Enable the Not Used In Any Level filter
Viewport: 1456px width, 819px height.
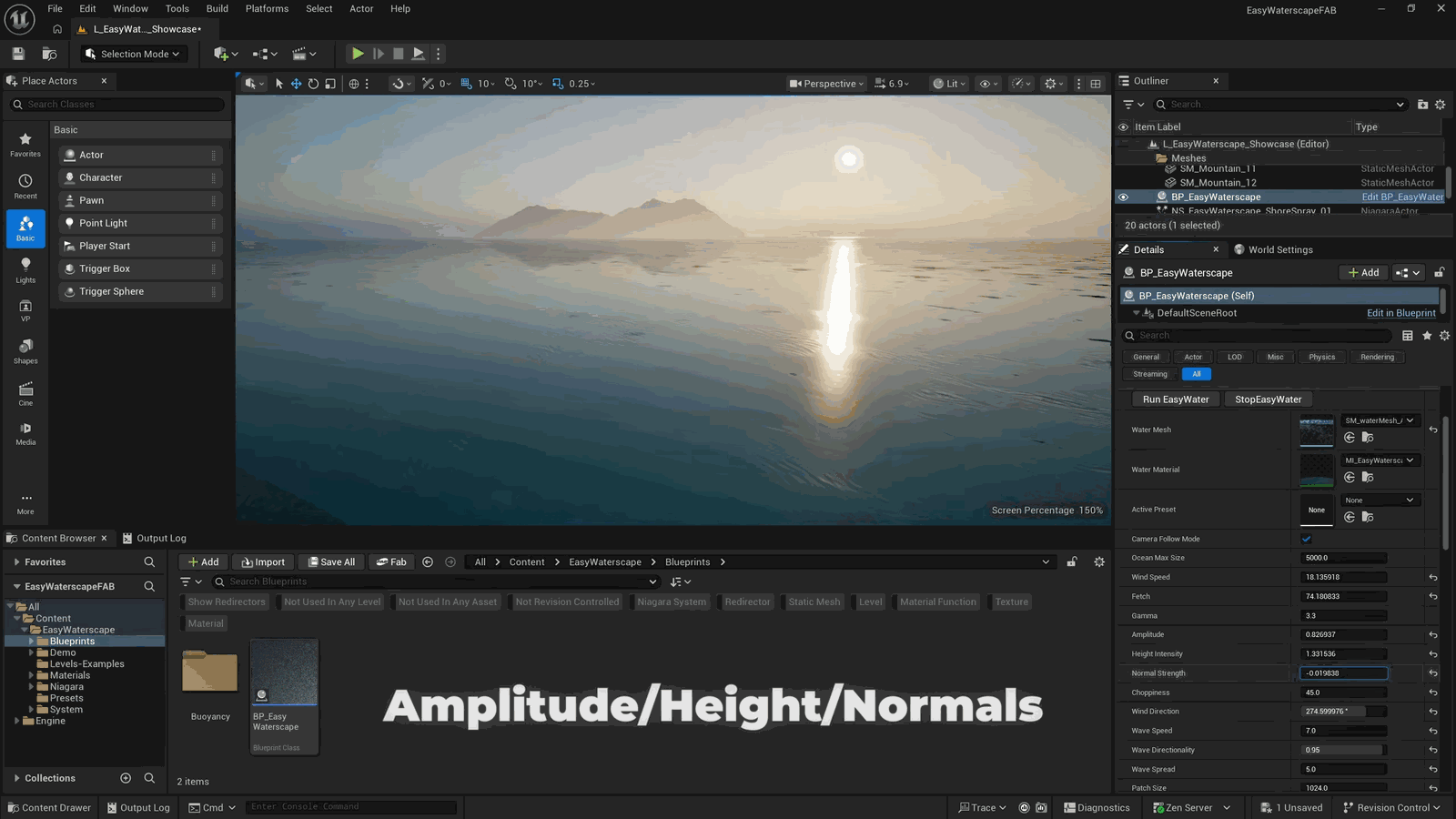[x=332, y=602]
